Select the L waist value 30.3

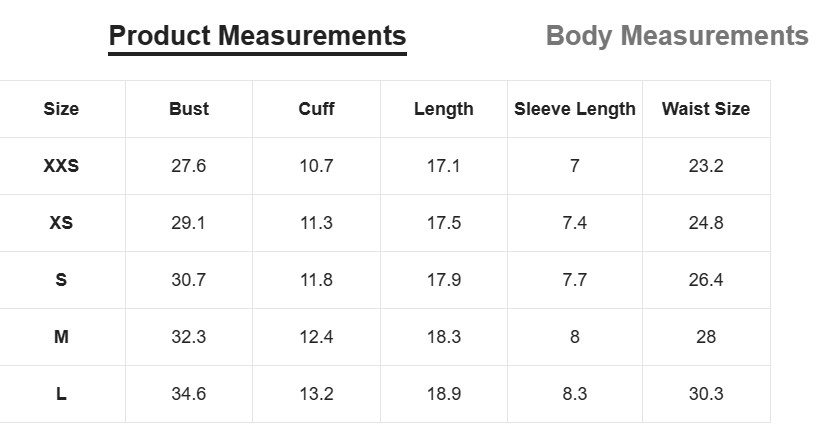(x=705, y=394)
